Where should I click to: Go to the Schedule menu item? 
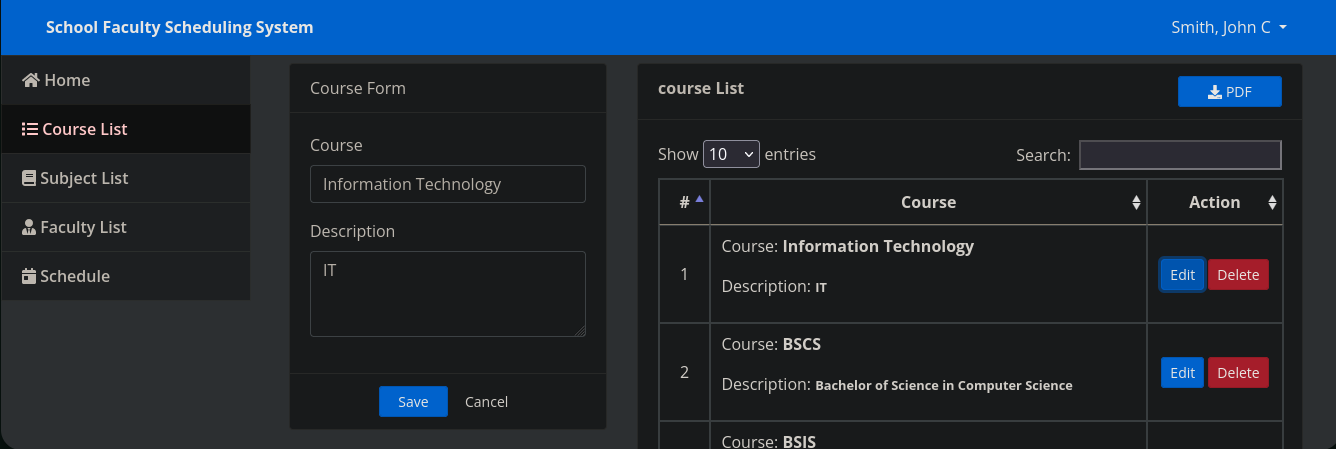point(75,276)
